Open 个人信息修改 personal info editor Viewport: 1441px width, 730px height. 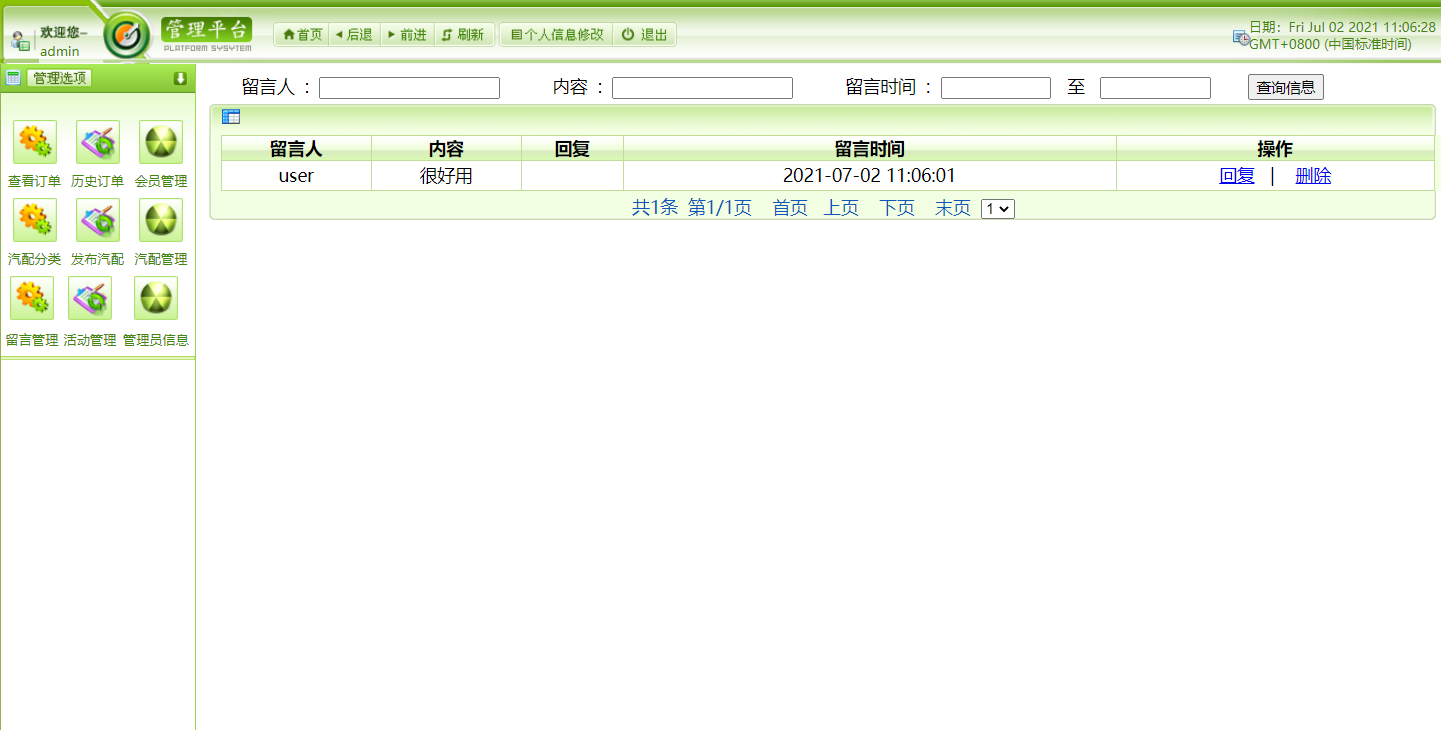(556, 34)
